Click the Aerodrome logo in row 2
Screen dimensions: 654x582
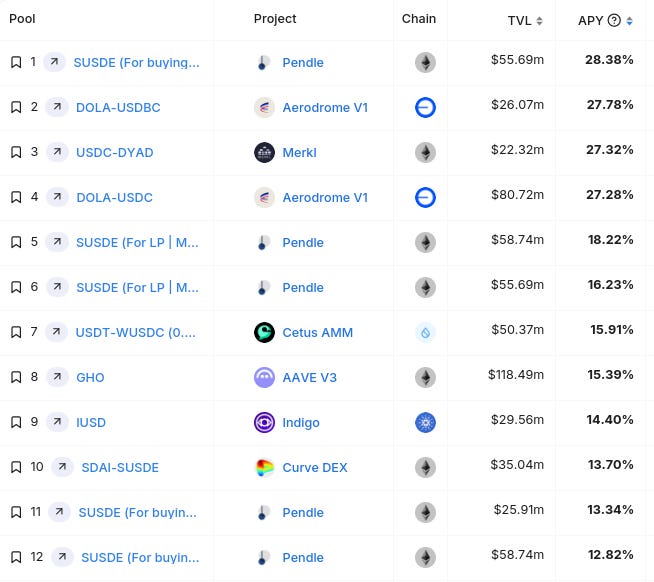(x=264, y=107)
